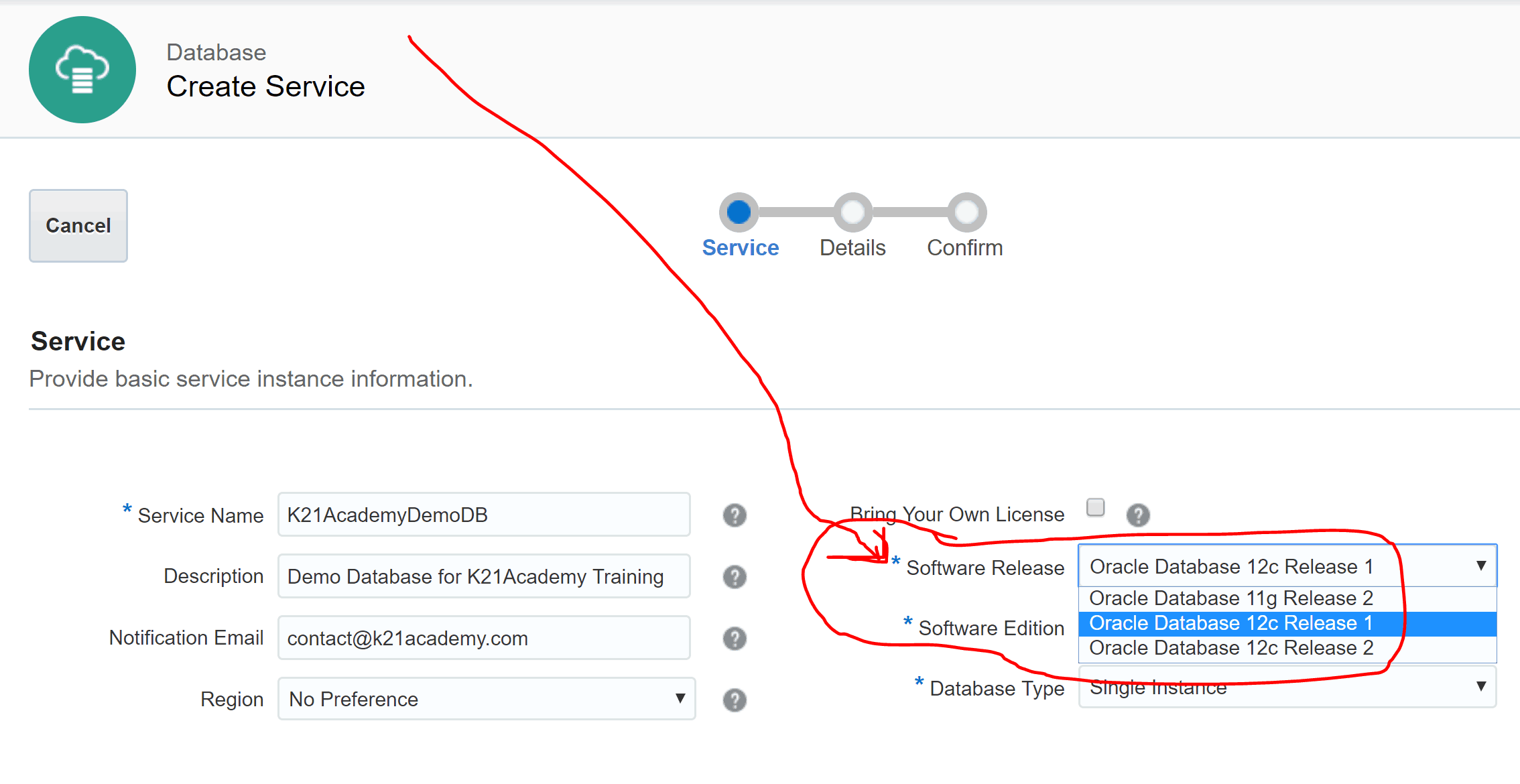Click the Service Name input field
1520x784 pixels.
[484, 515]
